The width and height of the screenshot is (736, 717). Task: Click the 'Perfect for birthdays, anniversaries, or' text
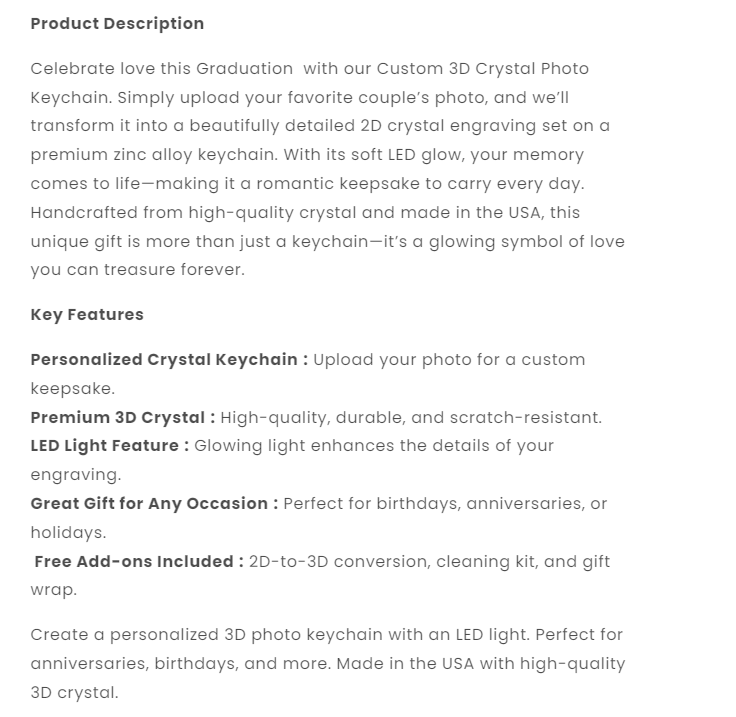445,503
